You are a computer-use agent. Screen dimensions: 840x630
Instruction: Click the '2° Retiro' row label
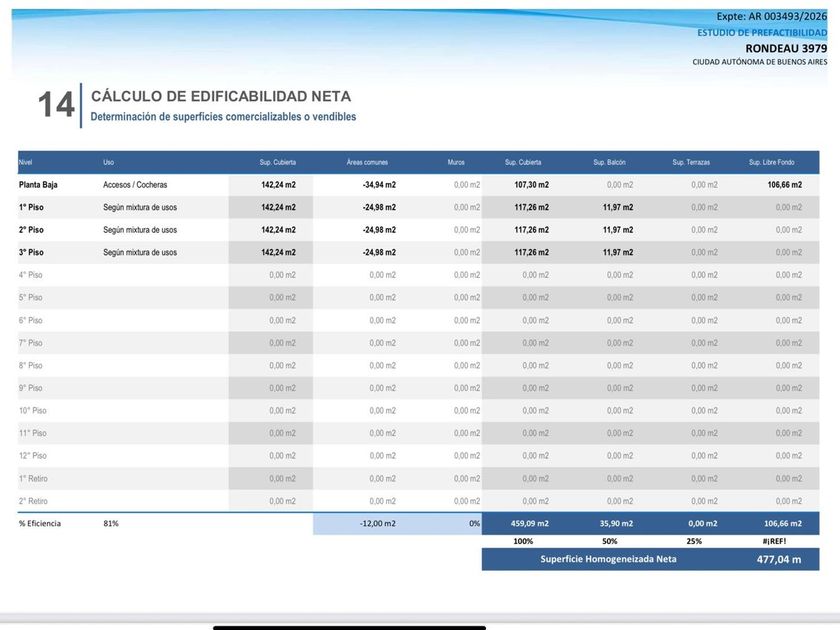coord(33,501)
